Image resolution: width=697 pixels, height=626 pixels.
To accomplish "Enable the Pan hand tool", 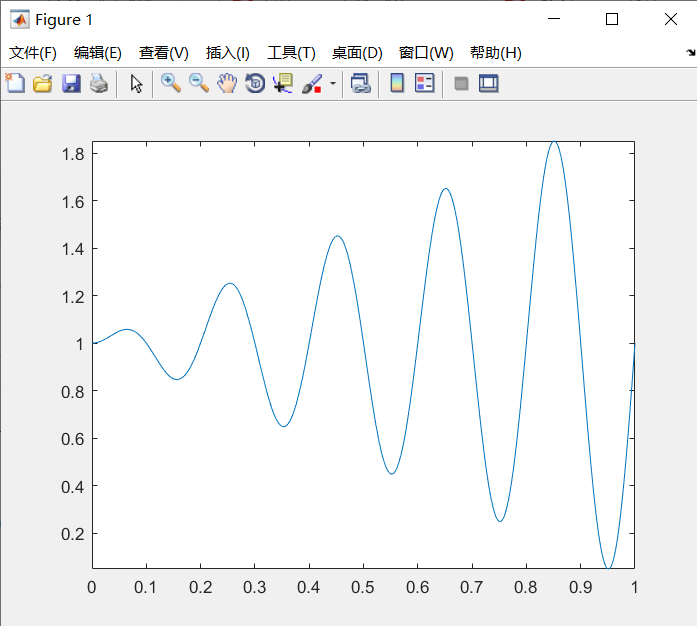I will click(x=227, y=83).
